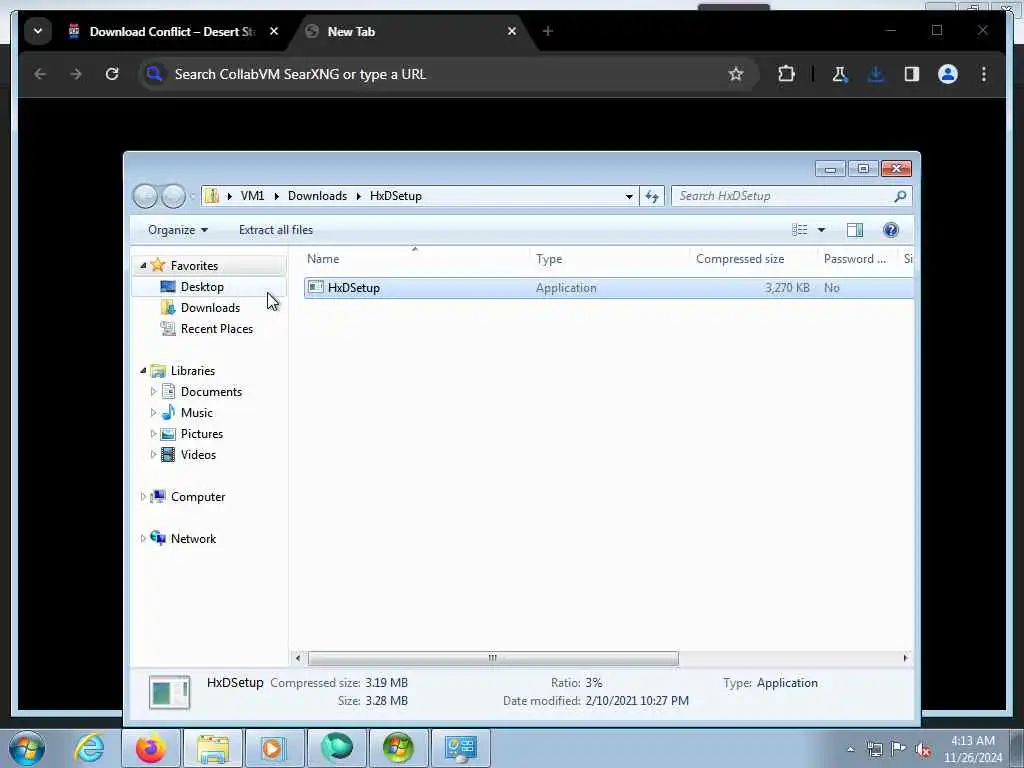Open Chrome Labs flask icon
1024x768 pixels.
click(x=840, y=74)
